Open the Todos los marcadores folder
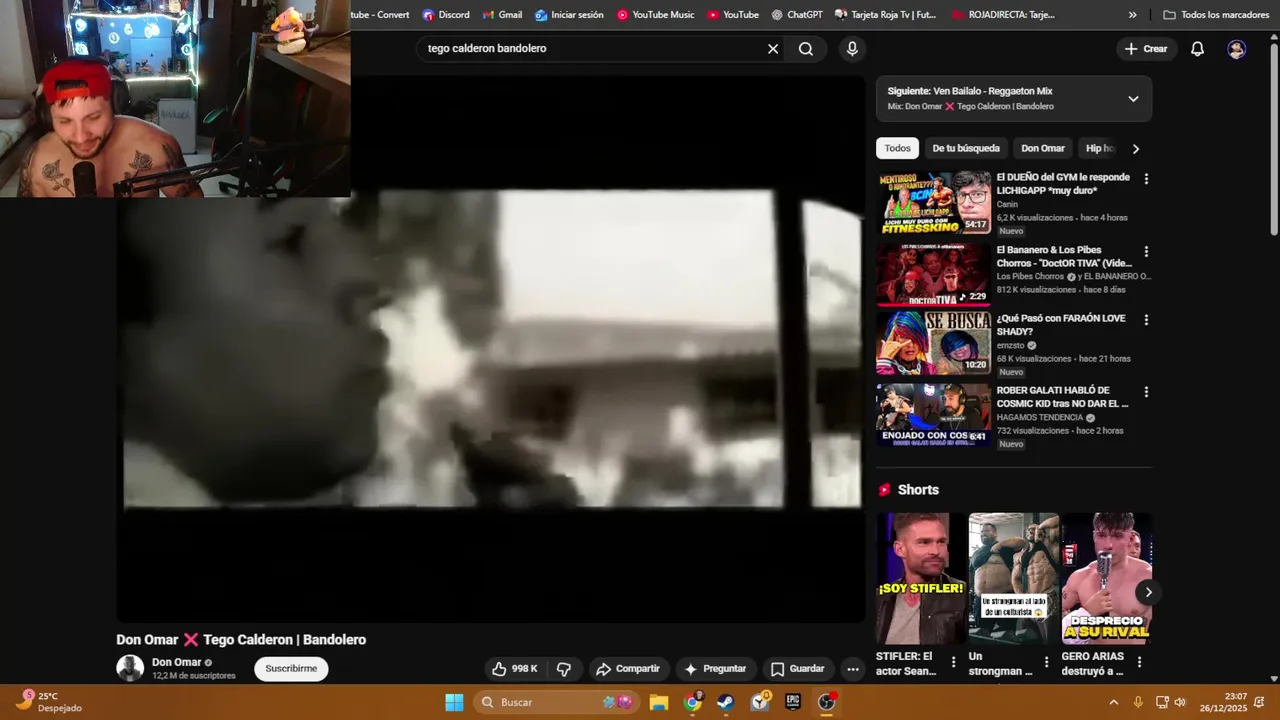Screen dimensions: 1280x720 [x=1216, y=15]
